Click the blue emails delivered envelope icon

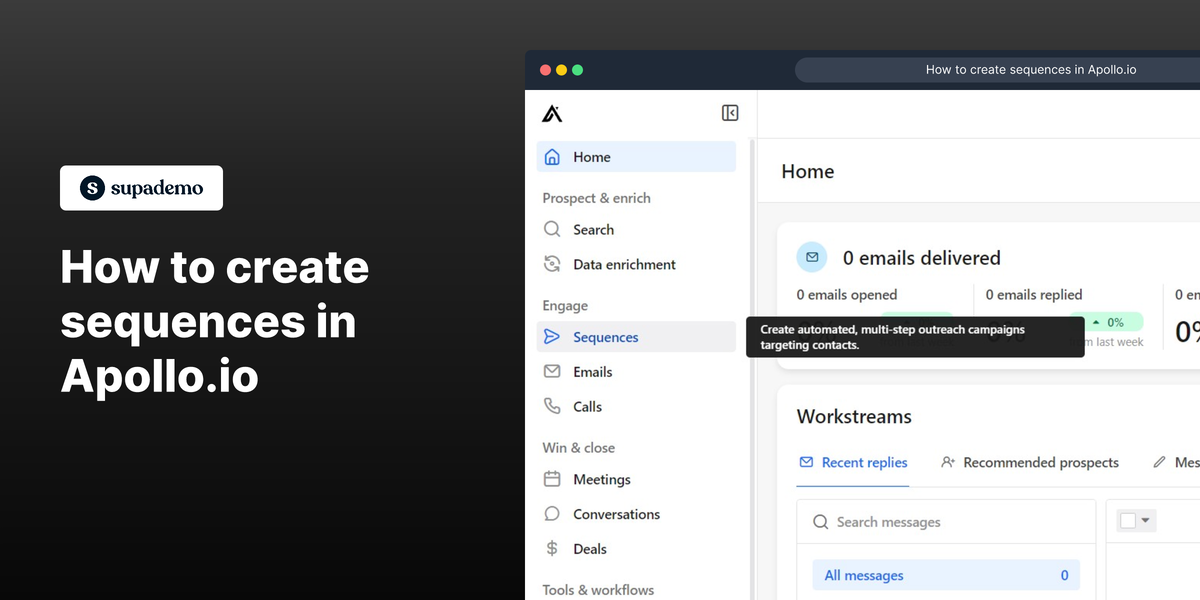point(812,257)
